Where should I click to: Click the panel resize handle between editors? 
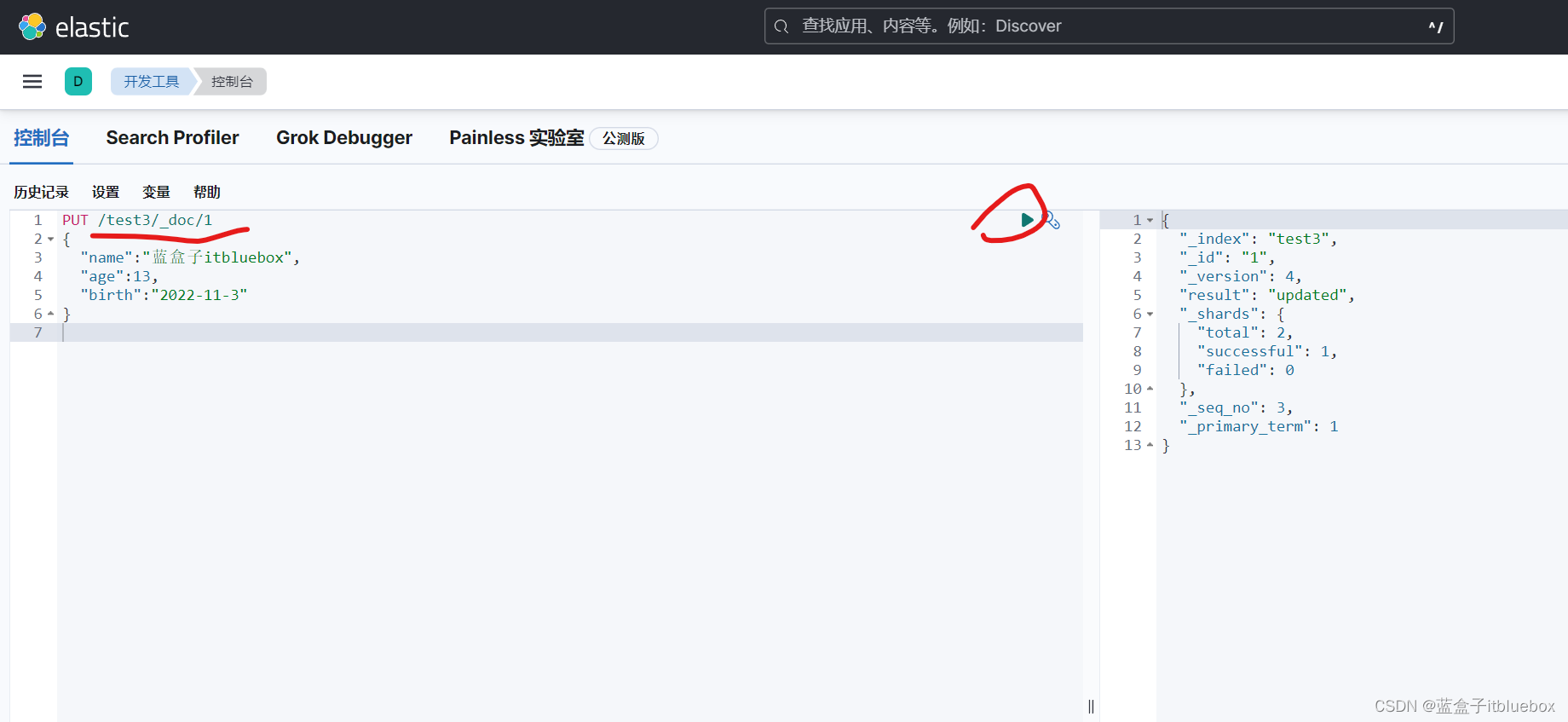click(1091, 706)
